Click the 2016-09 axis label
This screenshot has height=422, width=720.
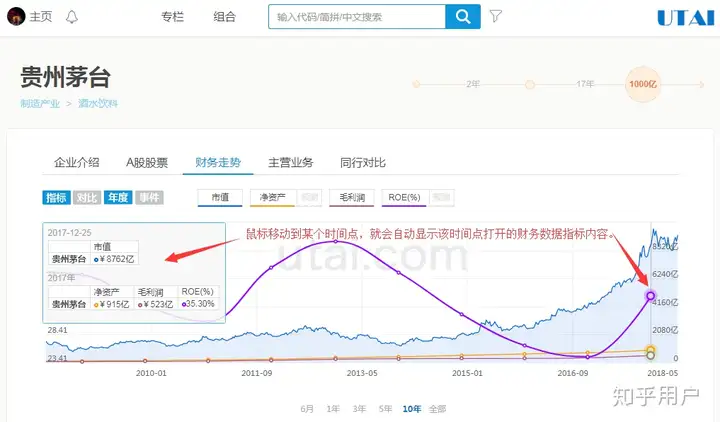573,373
